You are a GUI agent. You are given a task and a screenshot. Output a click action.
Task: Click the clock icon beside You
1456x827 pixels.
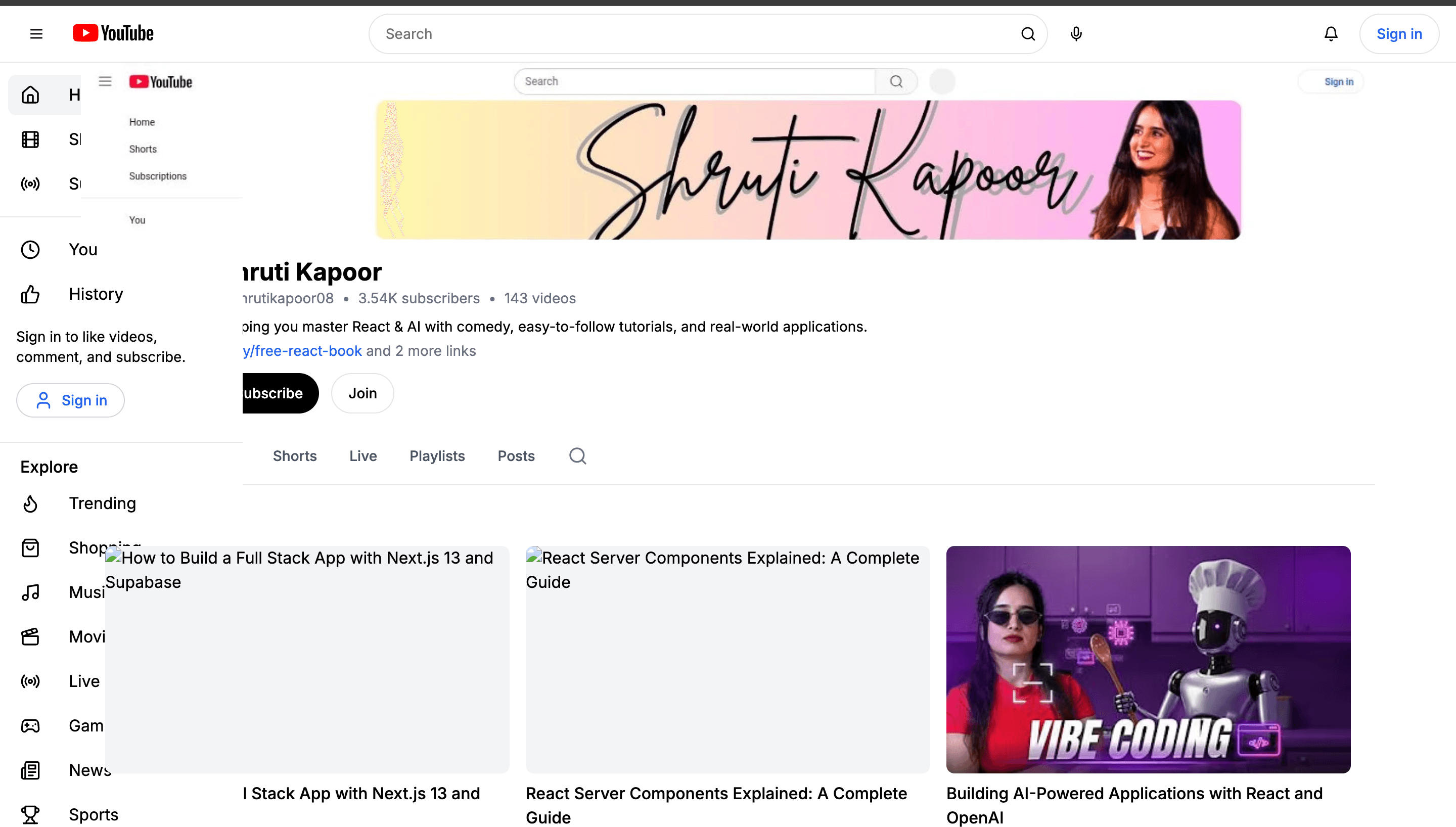pos(30,249)
